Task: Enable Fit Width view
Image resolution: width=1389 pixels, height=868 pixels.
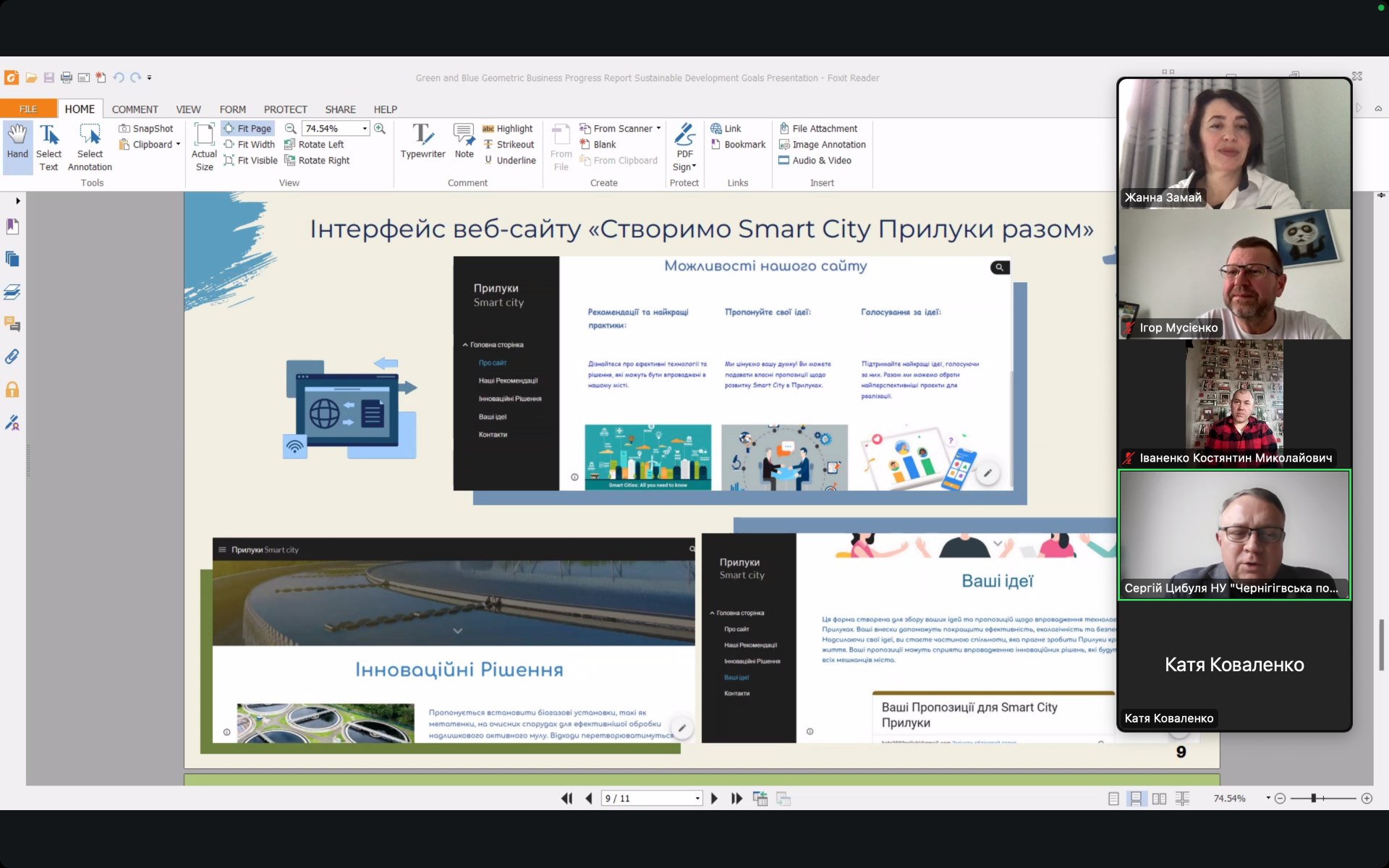Action: (250, 145)
